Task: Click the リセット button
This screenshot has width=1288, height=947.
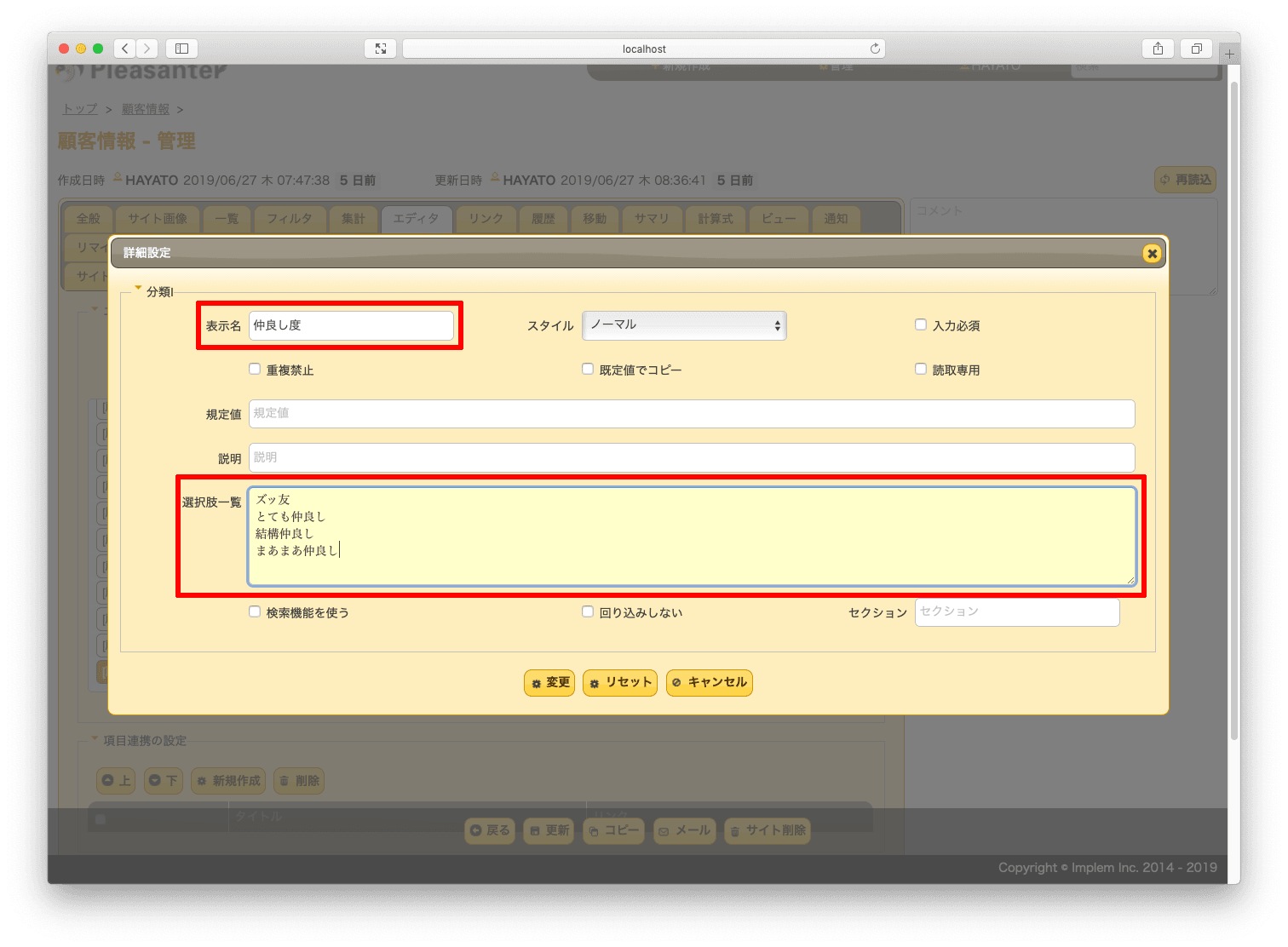Action: coord(620,682)
